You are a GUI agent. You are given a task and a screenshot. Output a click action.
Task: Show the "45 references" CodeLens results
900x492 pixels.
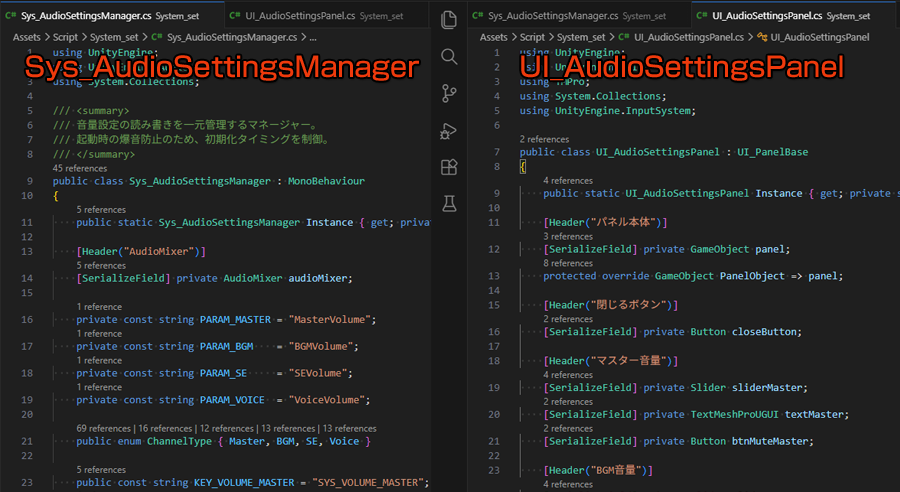[x=78, y=169]
